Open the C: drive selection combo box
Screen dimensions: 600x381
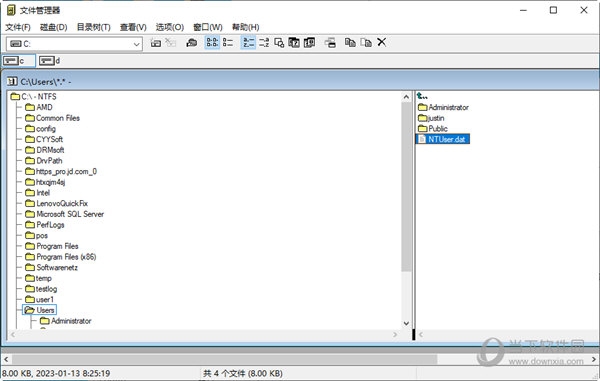[x=74, y=44]
